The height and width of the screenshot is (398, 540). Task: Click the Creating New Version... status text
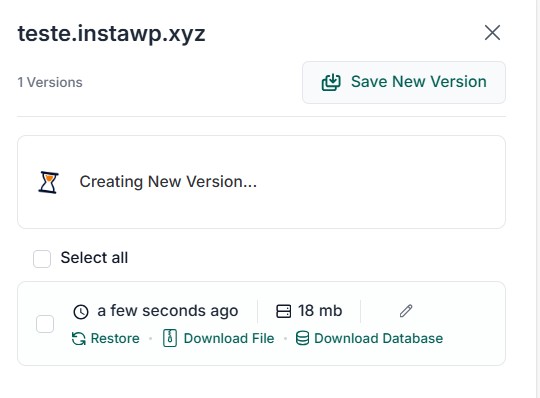(168, 182)
